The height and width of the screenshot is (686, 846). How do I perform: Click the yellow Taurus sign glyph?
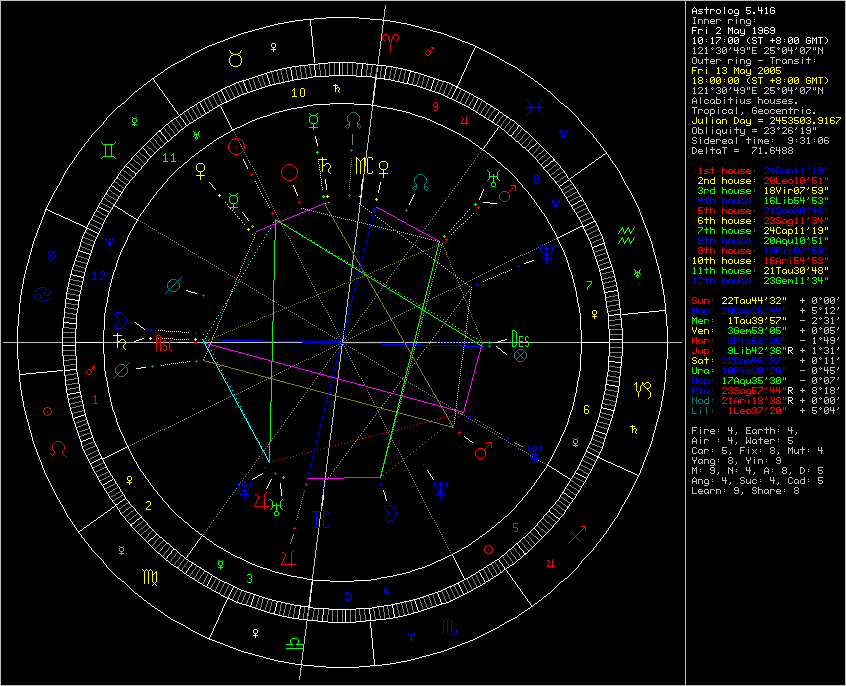tap(236, 59)
